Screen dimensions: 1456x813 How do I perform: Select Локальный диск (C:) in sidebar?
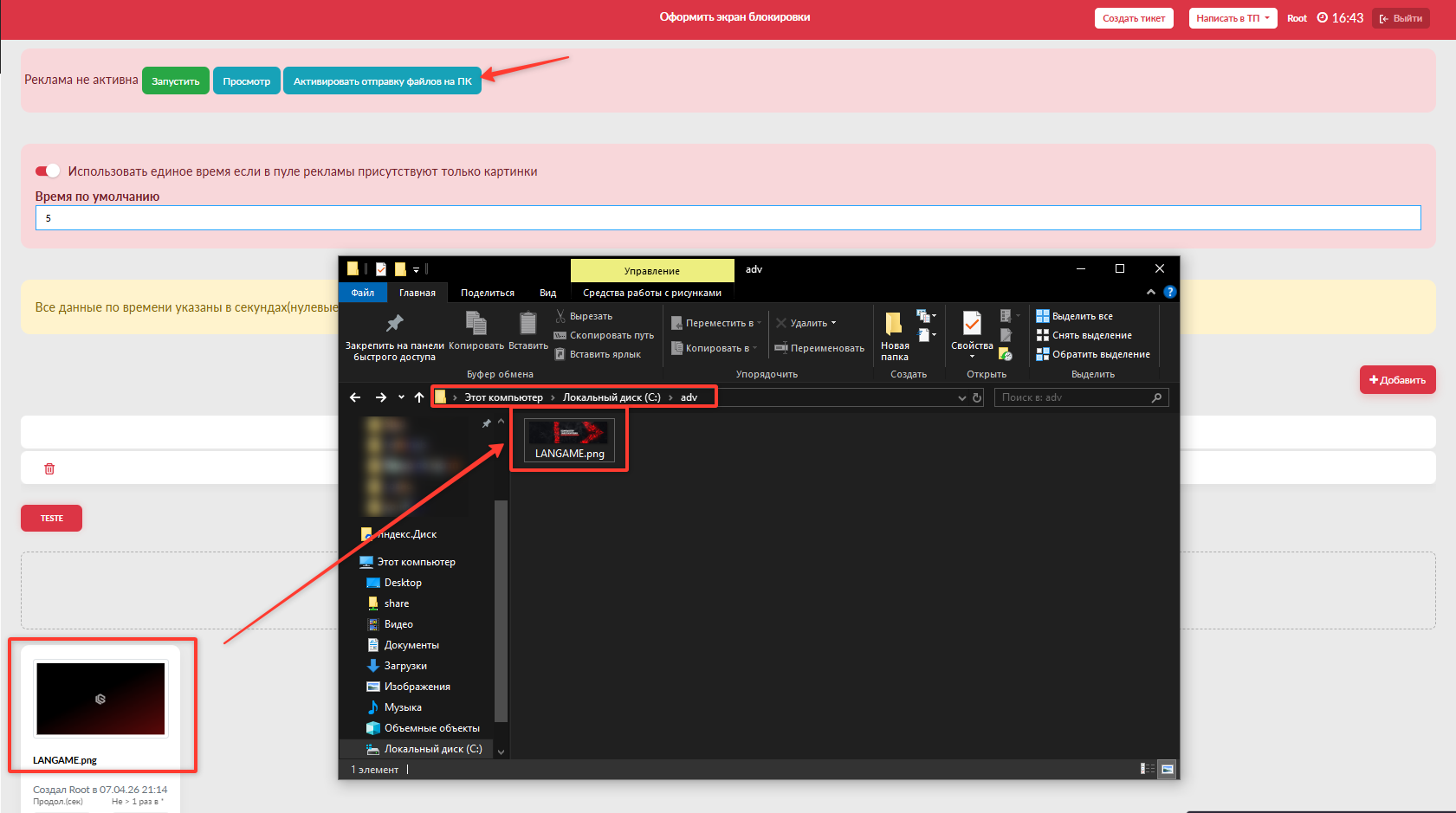click(x=424, y=749)
